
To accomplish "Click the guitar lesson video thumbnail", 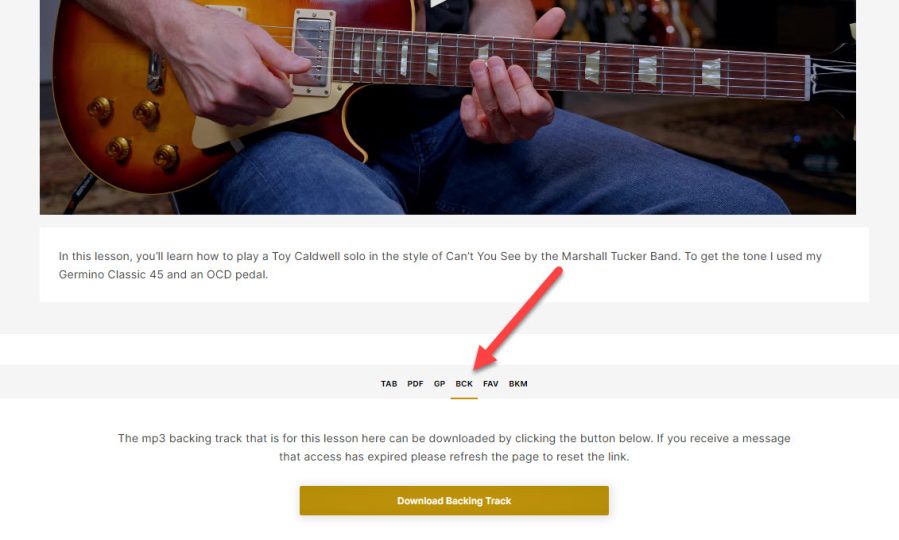I will (448, 107).
